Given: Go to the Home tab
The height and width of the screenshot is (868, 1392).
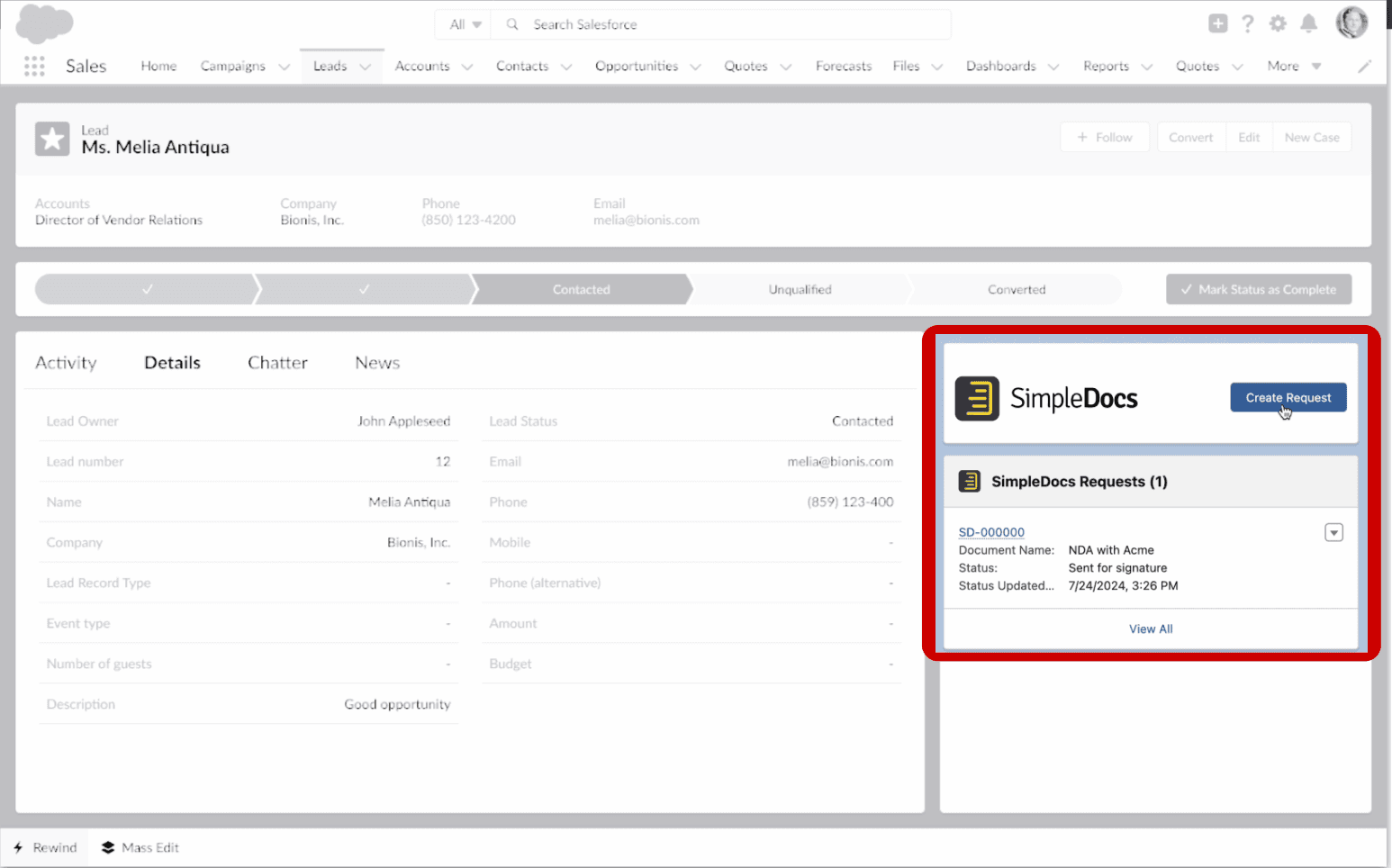Looking at the screenshot, I should [158, 66].
